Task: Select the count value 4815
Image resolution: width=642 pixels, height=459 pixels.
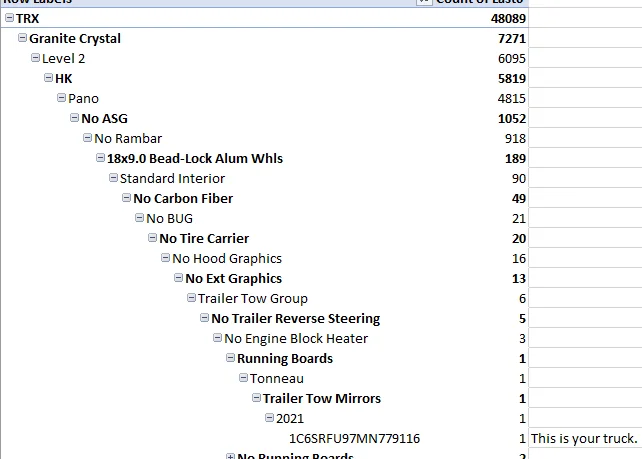Action: tap(512, 99)
